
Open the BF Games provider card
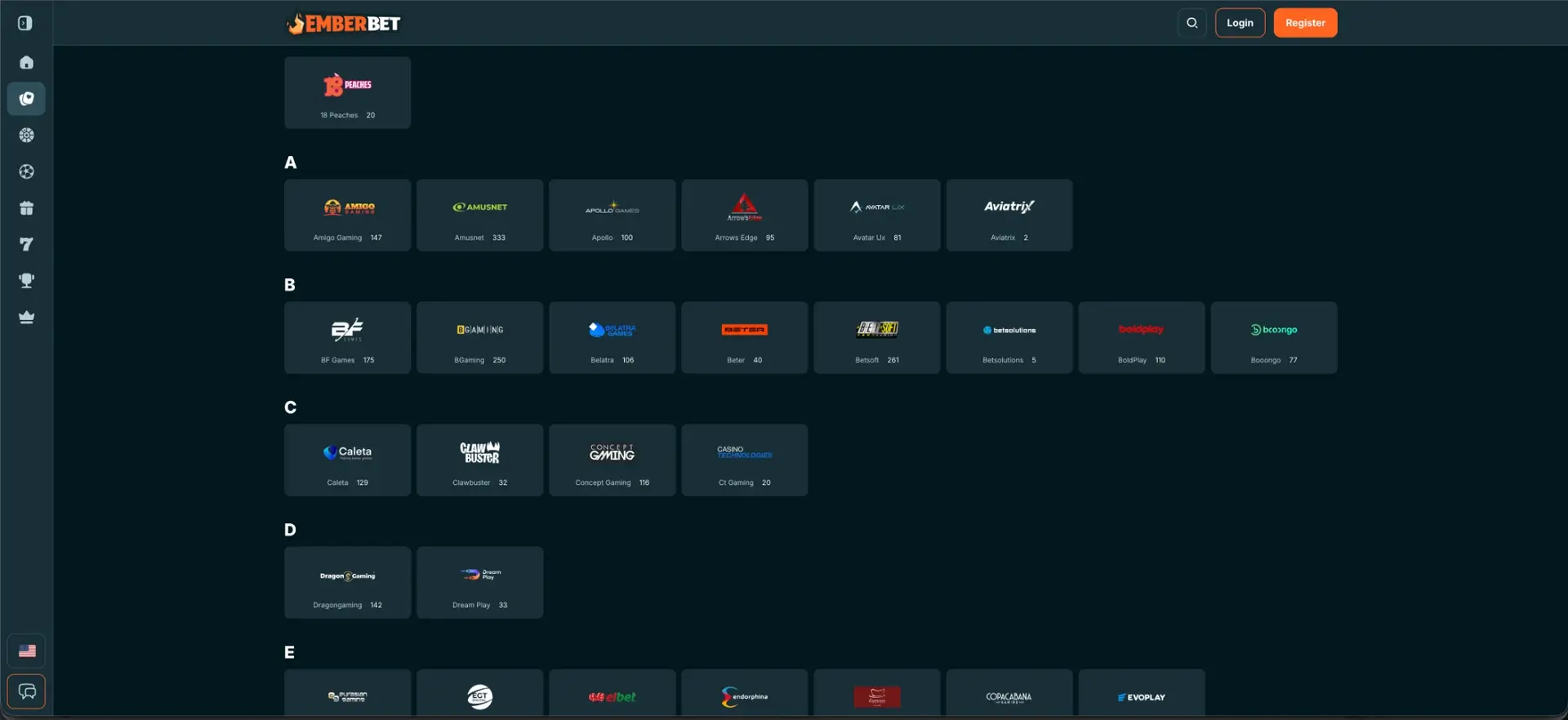pyautogui.click(x=347, y=337)
